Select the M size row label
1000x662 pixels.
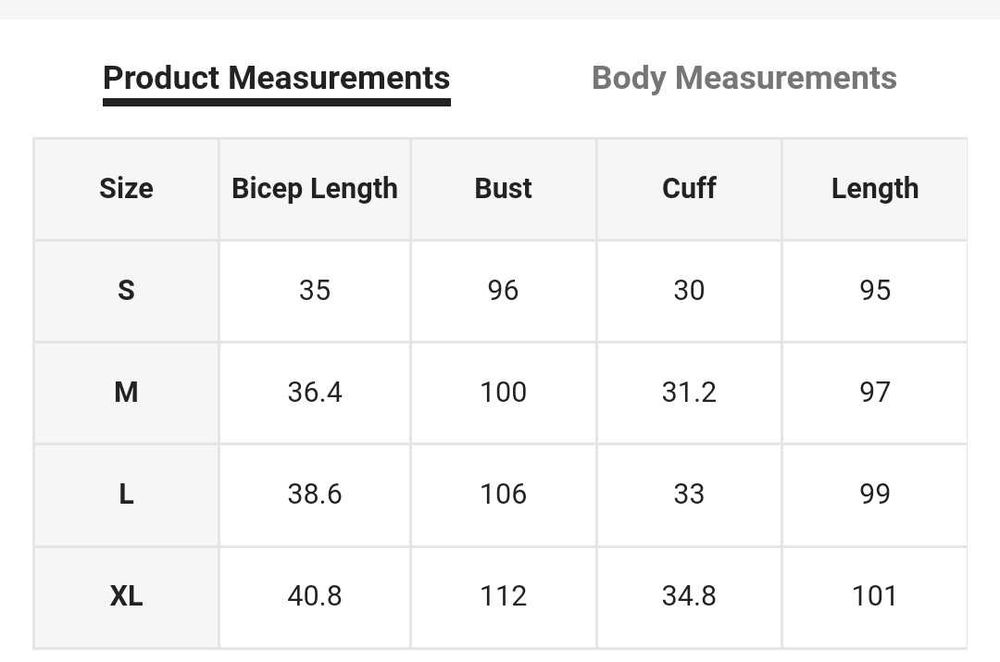tap(126, 392)
